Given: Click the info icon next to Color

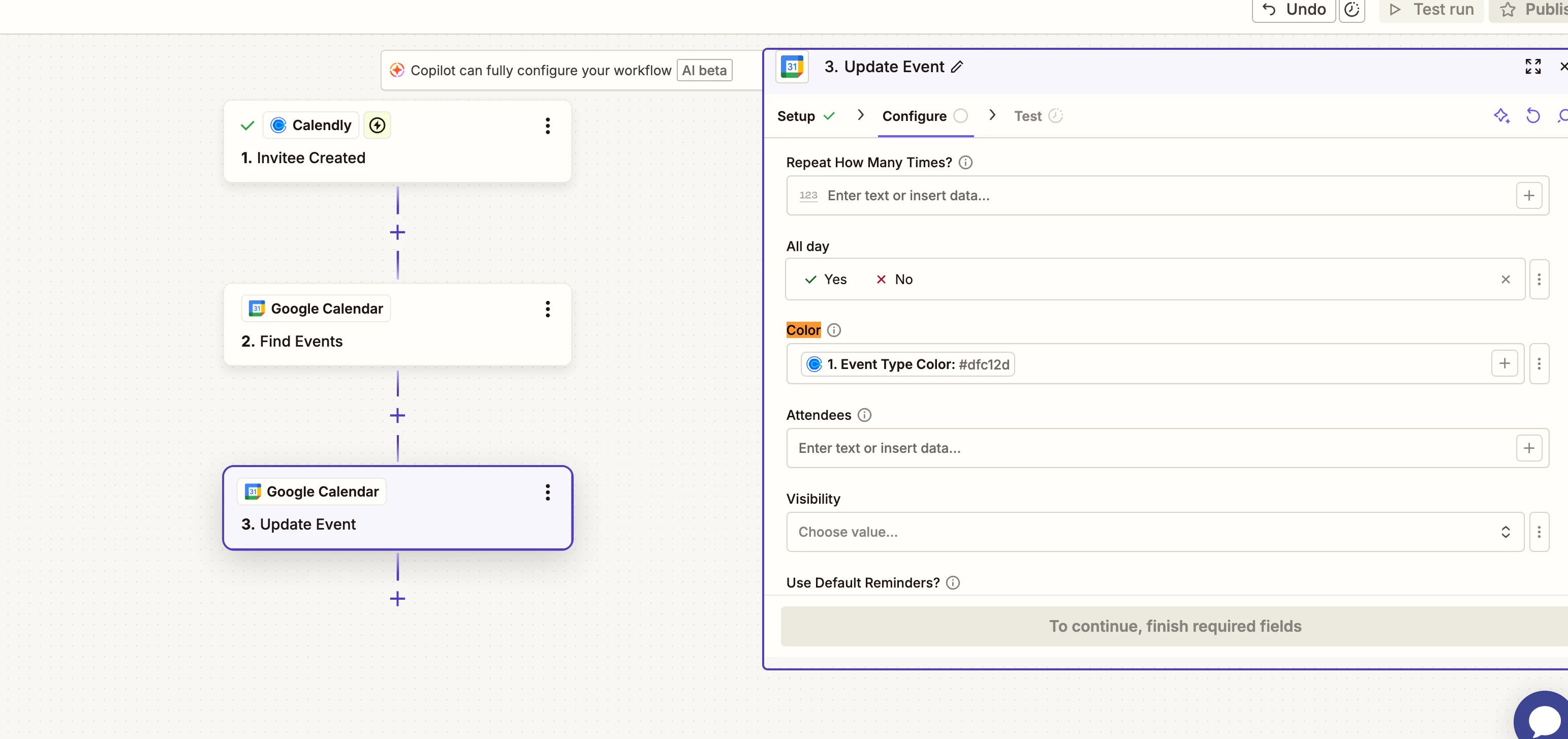Looking at the screenshot, I should 834,330.
